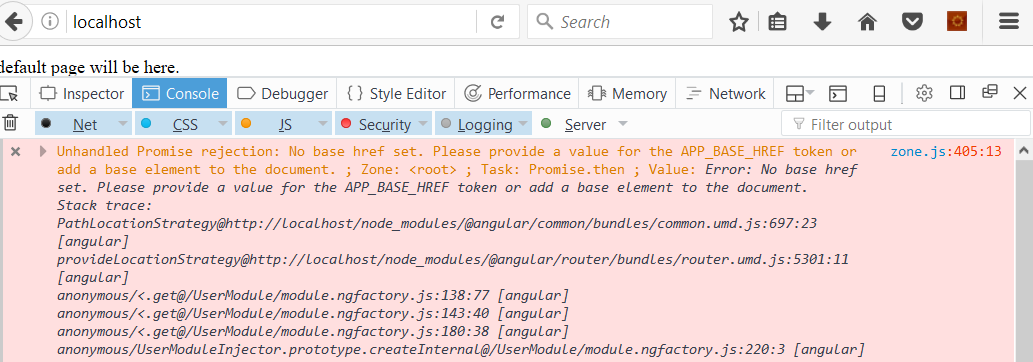Switch to the Network tab

pyautogui.click(x=725, y=94)
